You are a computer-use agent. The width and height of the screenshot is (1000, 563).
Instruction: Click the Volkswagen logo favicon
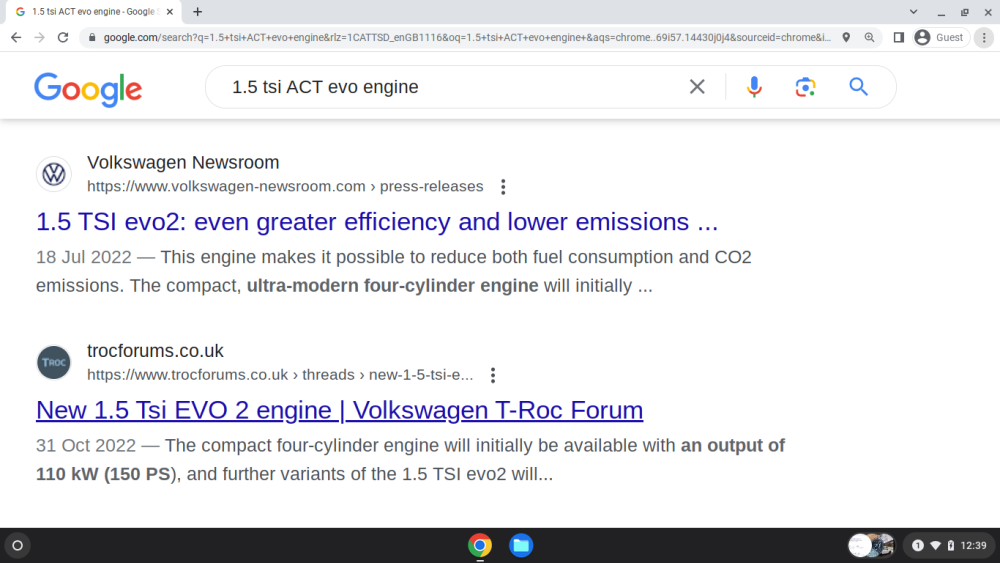pos(54,174)
